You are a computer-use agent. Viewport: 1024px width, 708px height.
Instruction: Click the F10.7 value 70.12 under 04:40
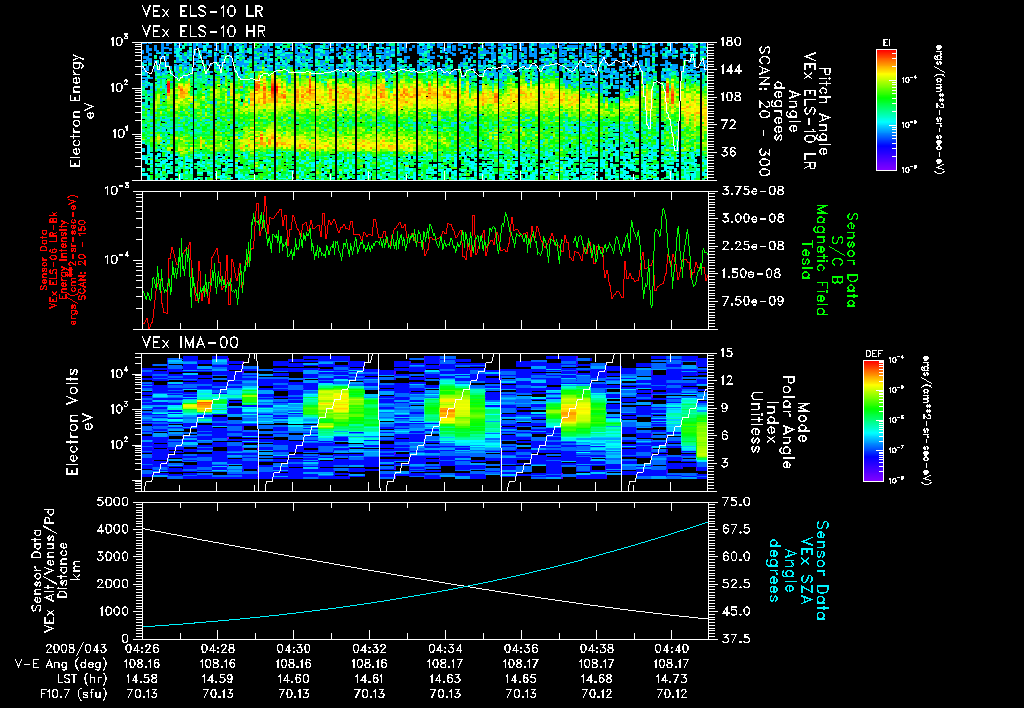pos(672,694)
